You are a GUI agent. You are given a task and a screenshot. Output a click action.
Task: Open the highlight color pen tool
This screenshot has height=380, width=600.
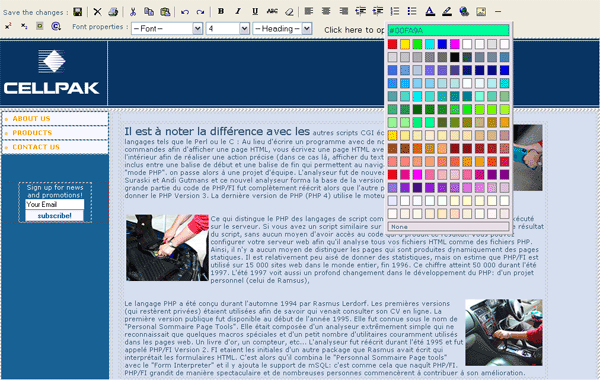[x=447, y=11]
